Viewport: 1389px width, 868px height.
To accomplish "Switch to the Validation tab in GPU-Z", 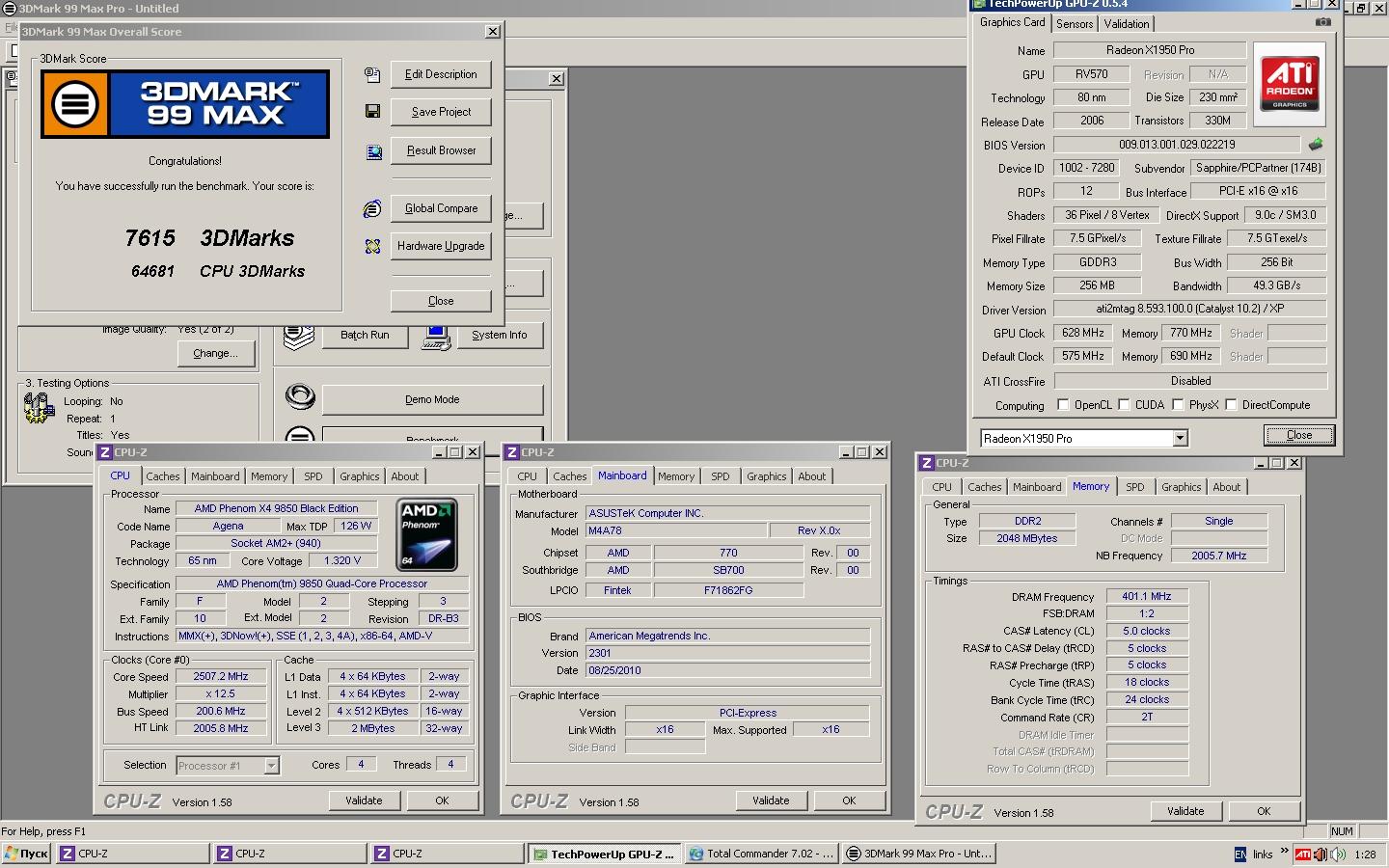I will (1126, 24).
